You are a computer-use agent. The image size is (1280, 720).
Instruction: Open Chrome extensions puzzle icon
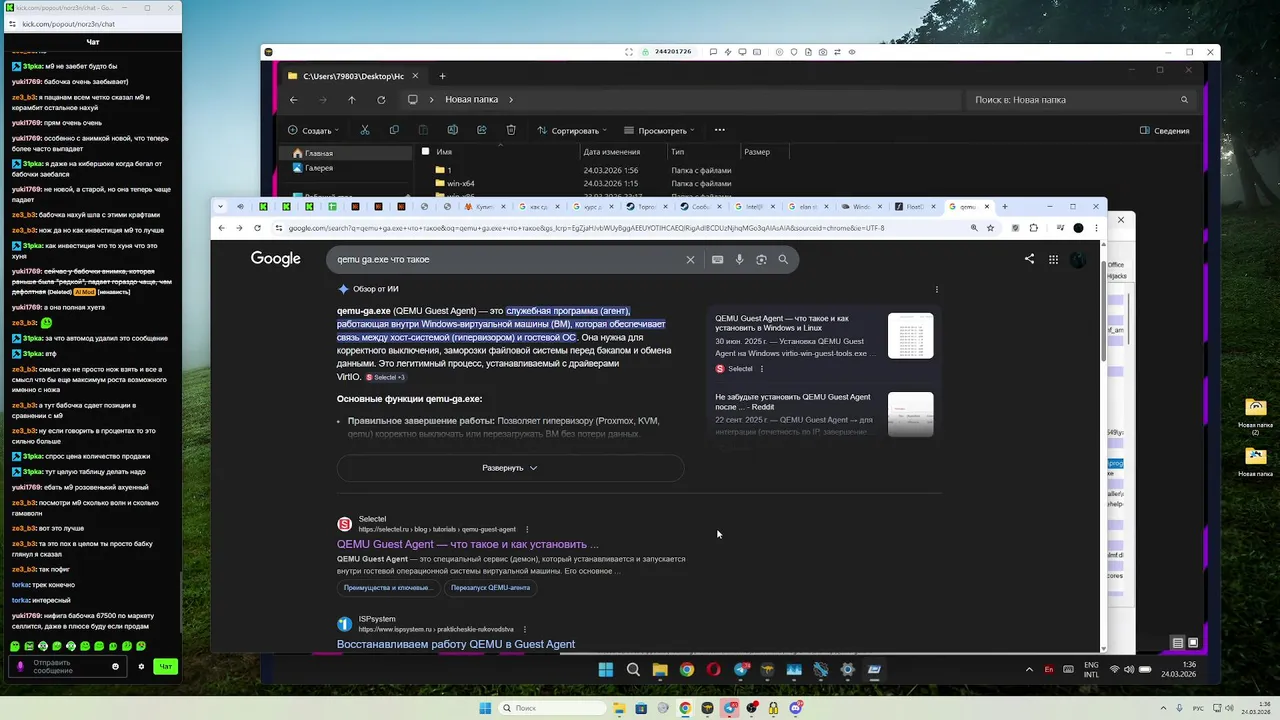point(1033,228)
